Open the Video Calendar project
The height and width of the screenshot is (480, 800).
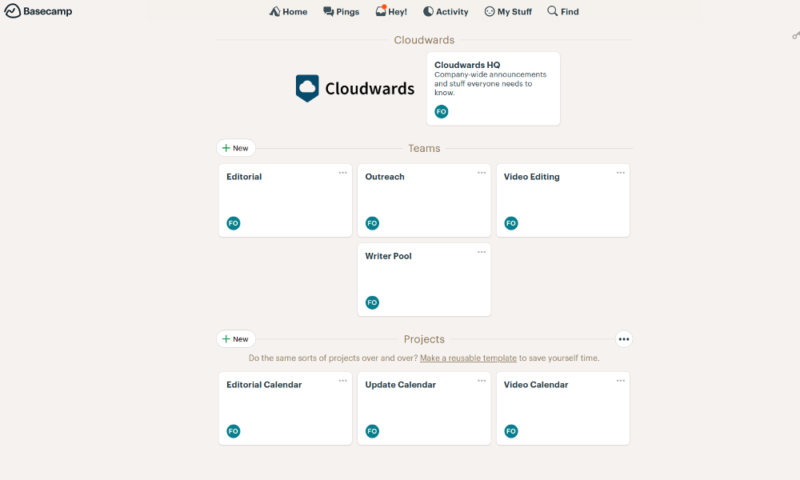pyautogui.click(x=563, y=408)
